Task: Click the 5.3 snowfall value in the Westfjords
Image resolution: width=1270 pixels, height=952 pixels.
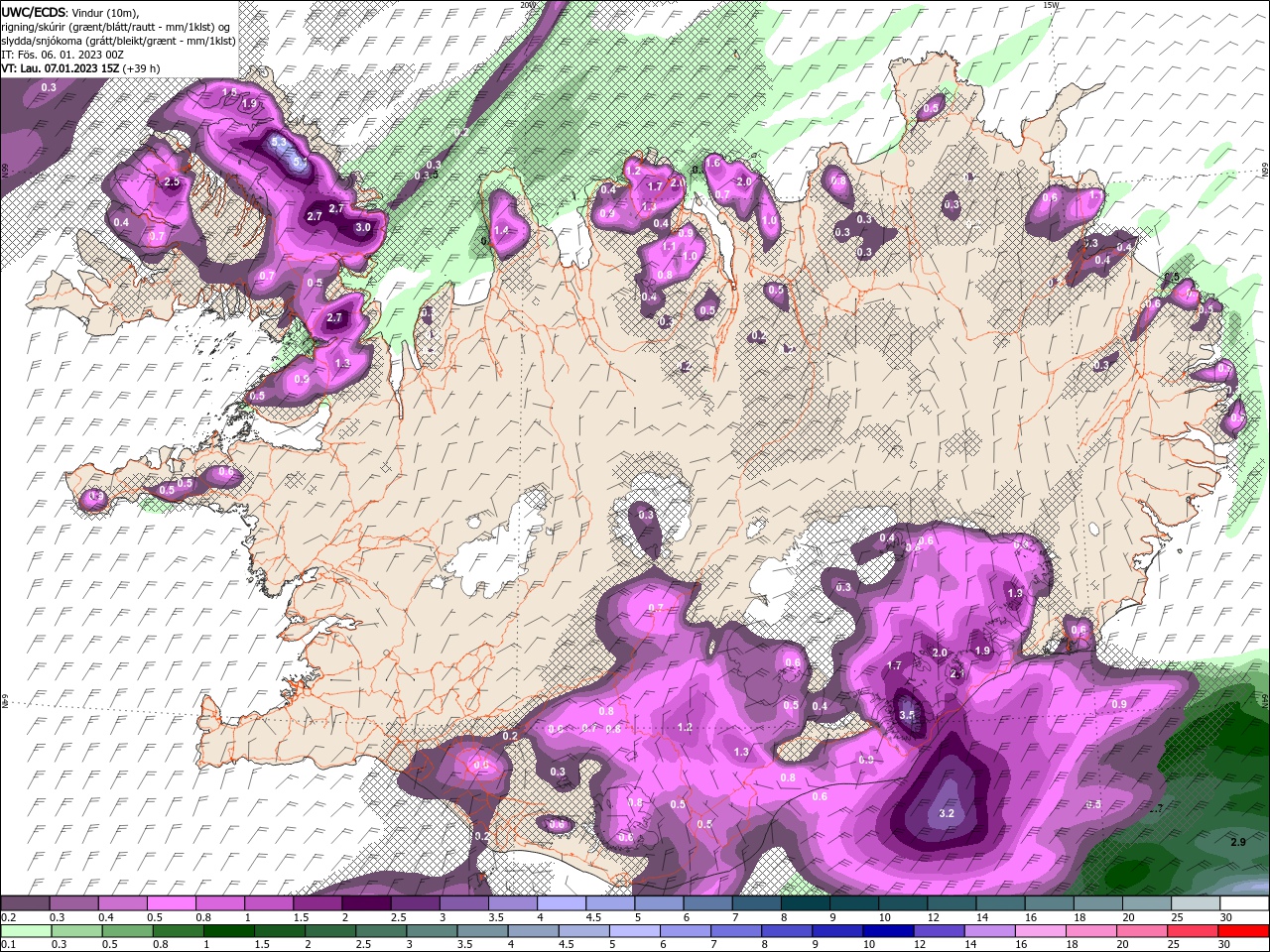Action: [x=279, y=143]
